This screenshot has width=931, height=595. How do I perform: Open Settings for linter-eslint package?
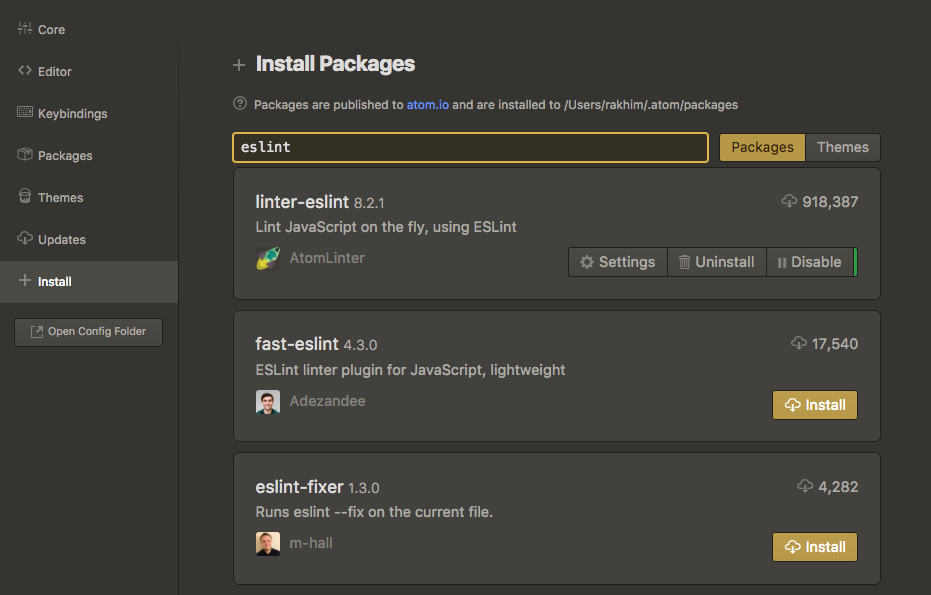click(x=617, y=261)
